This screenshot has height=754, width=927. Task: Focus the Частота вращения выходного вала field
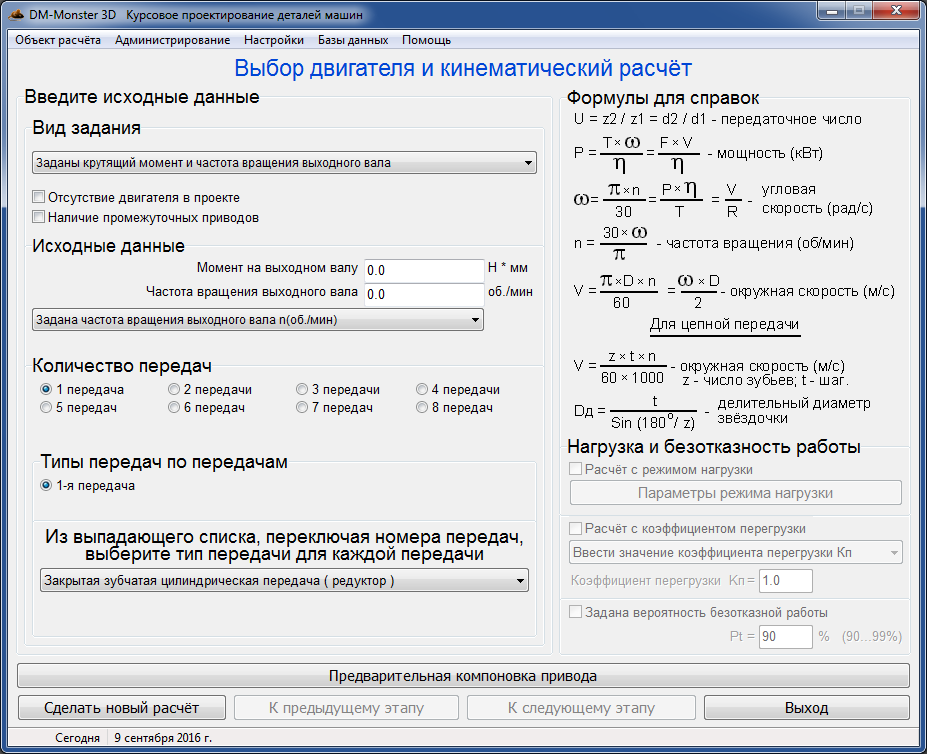[x=424, y=294]
